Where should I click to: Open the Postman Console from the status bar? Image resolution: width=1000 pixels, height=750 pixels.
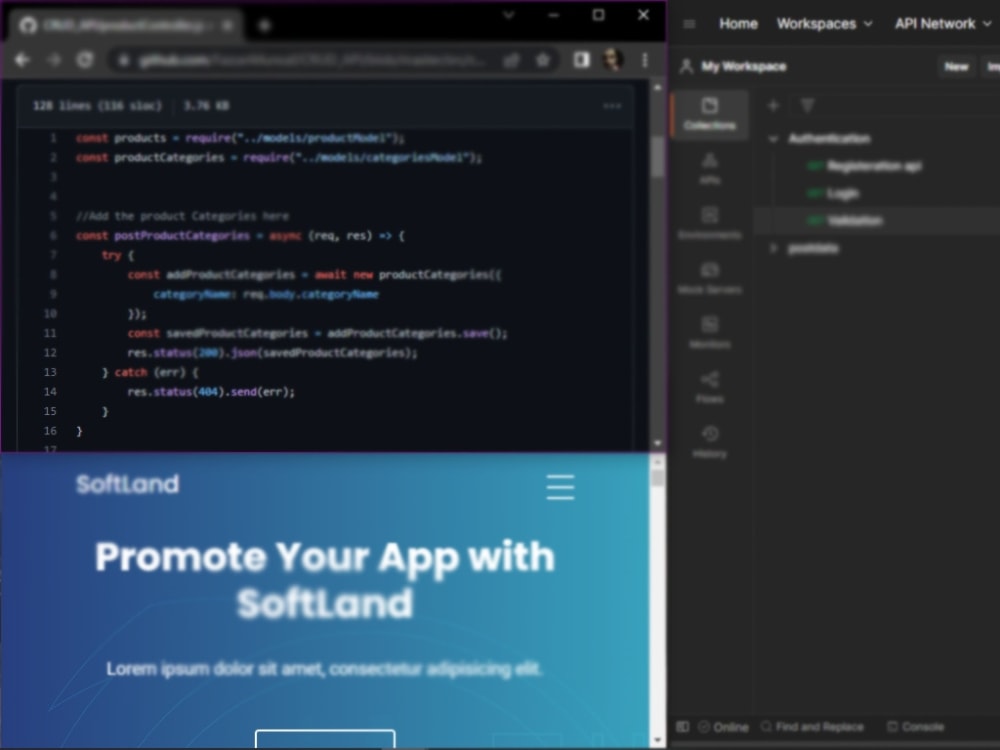click(x=916, y=727)
